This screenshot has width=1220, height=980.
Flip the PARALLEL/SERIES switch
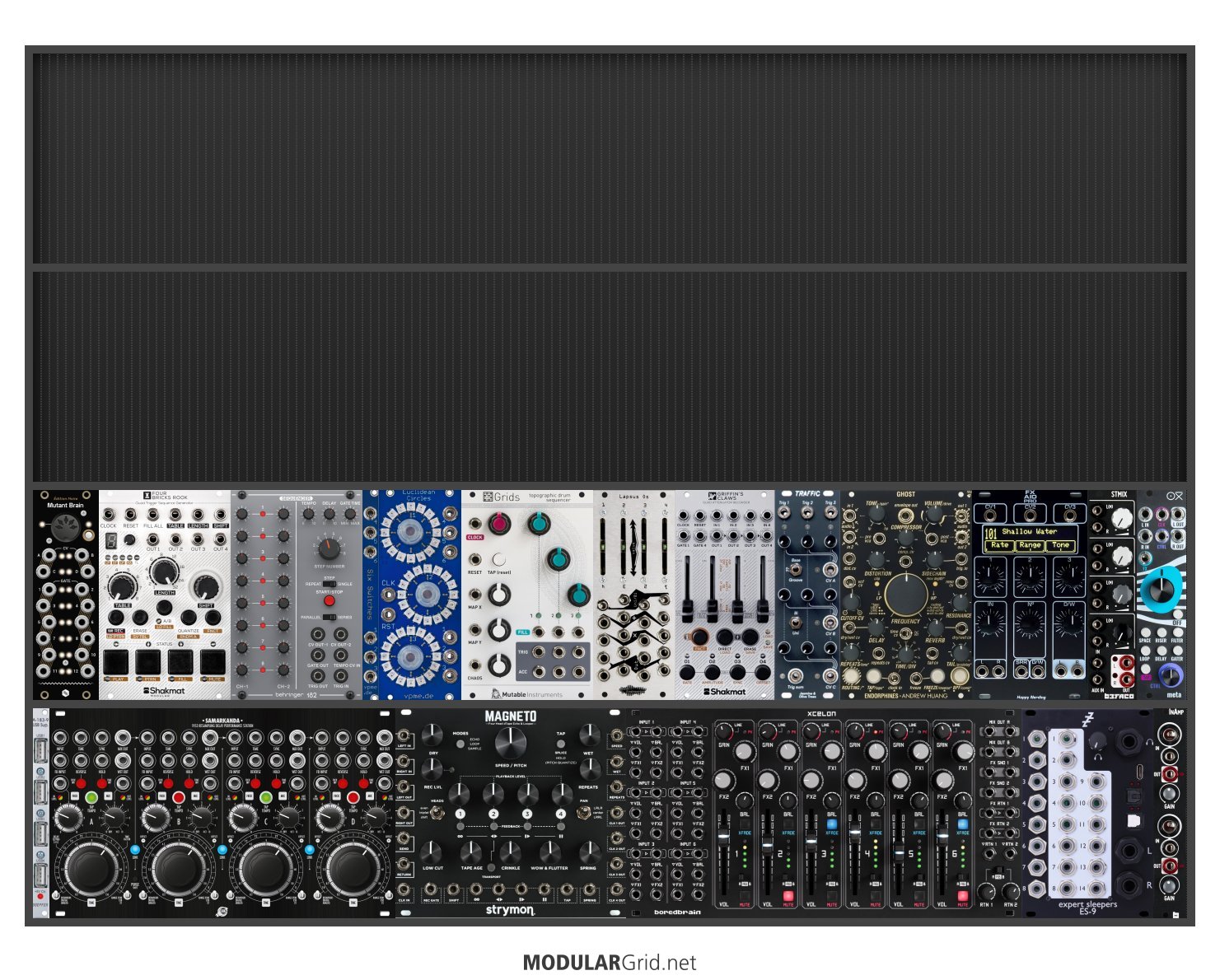330,617
